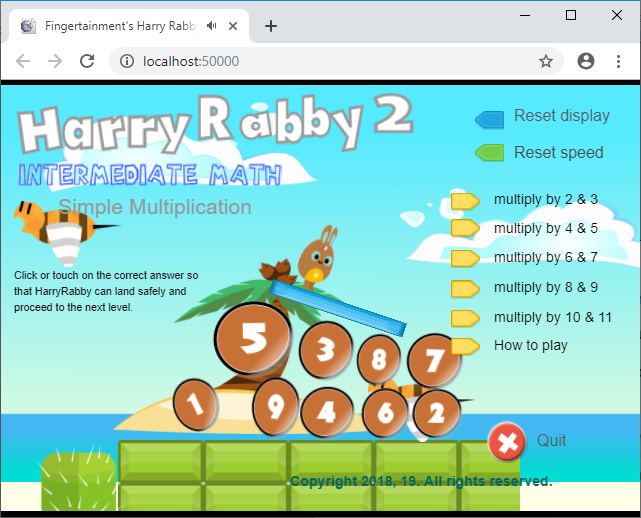Click the 'Click or touch on the correct answer' instructions
This screenshot has width=641, height=518.
click(106, 291)
